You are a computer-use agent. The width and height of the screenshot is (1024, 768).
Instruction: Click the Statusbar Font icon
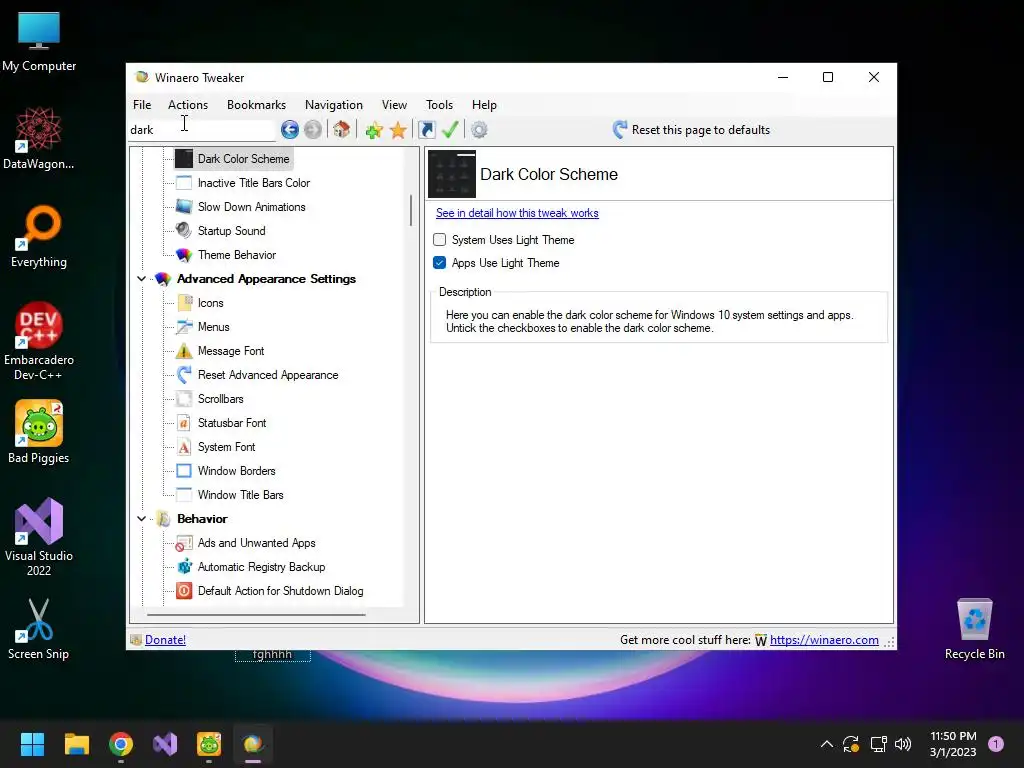tap(184, 423)
